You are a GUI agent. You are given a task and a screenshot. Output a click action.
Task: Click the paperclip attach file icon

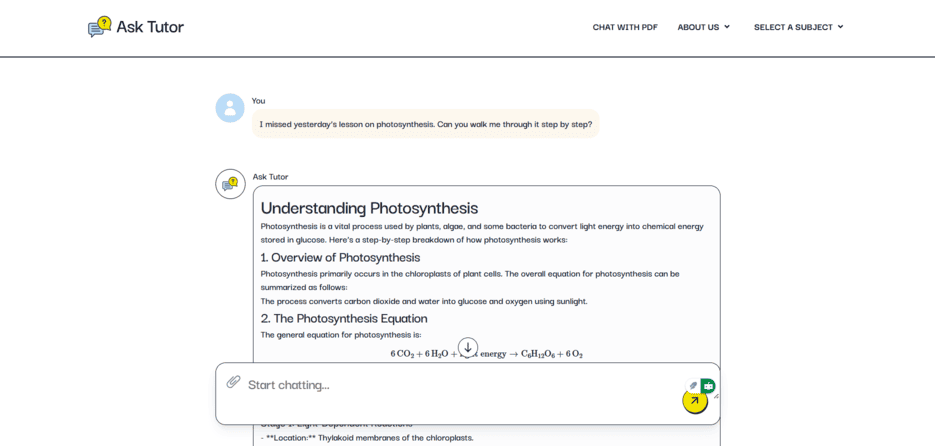point(233,382)
